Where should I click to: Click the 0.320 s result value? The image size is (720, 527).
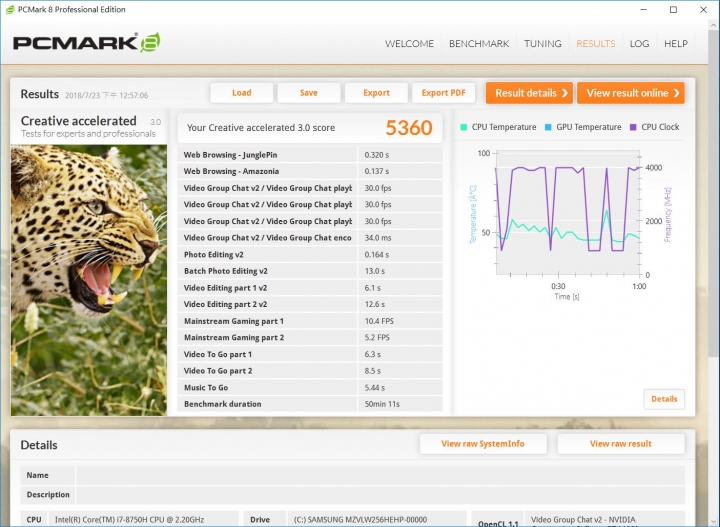click(x=377, y=155)
